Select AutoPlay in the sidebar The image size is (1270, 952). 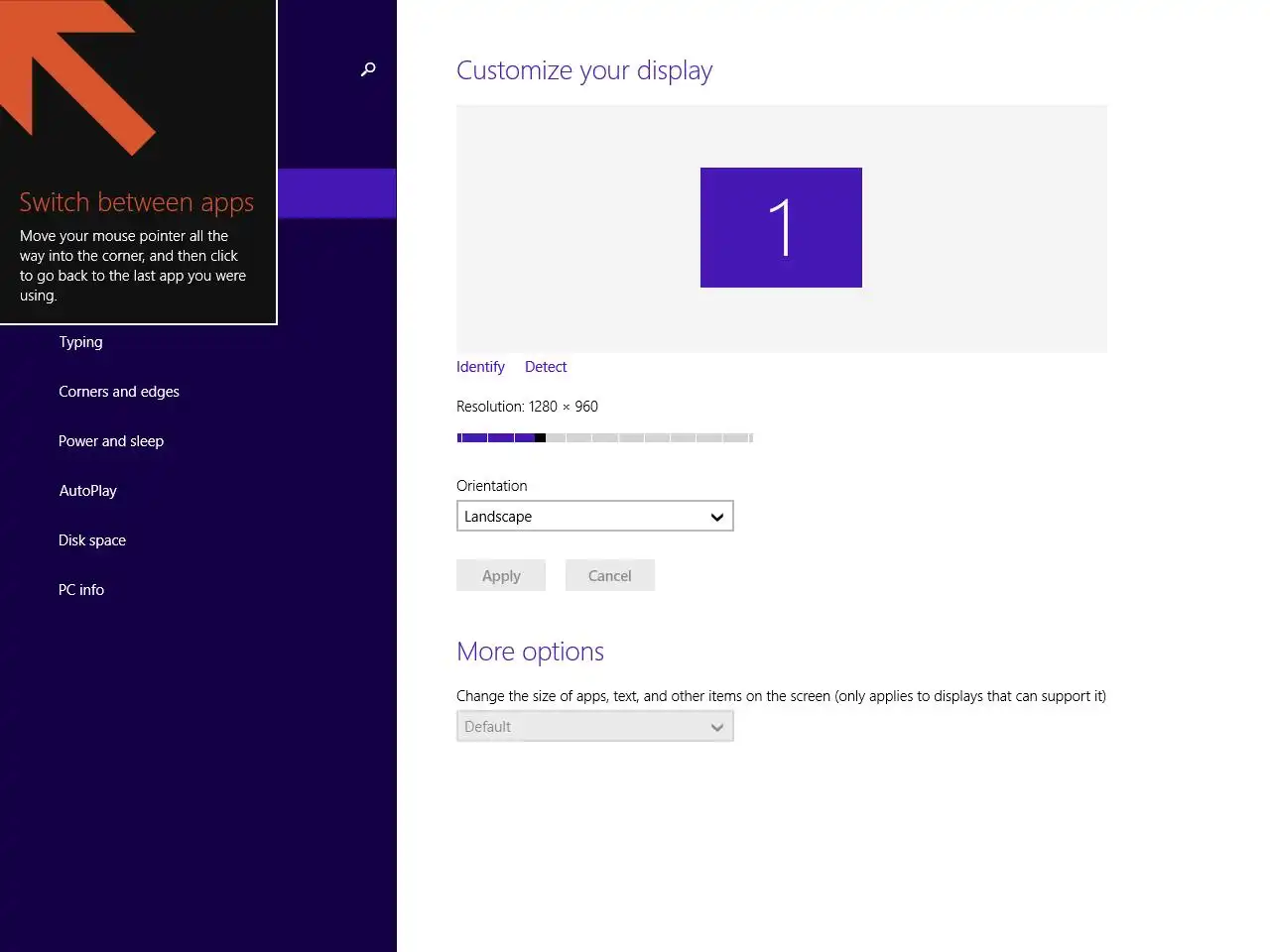click(87, 491)
